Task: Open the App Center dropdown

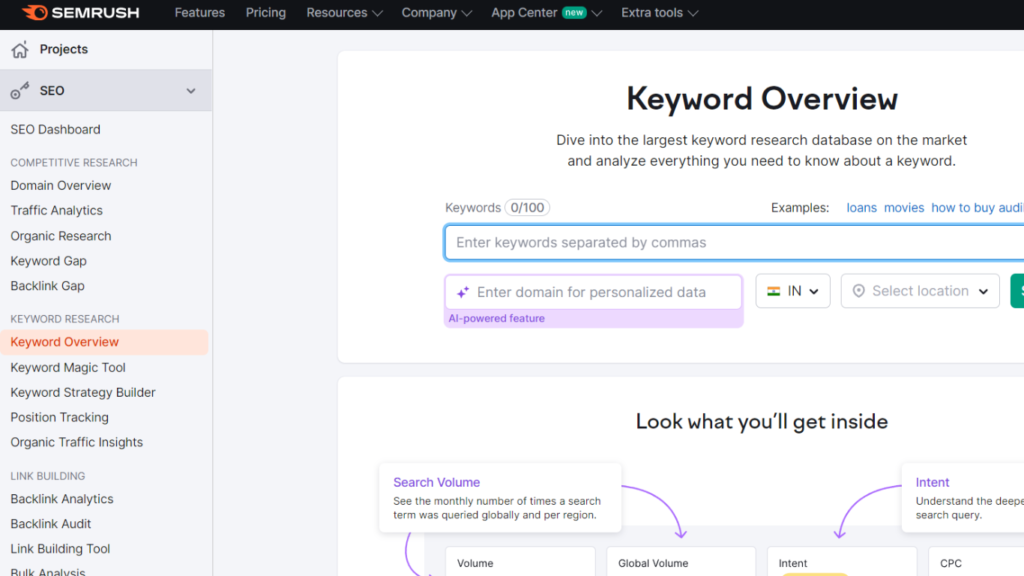Action: click(x=547, y=12)
